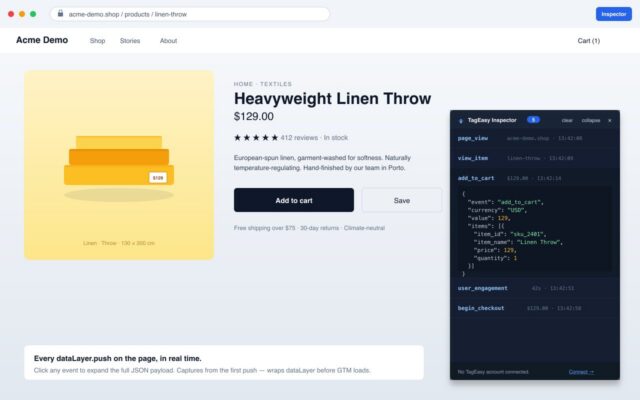Go to the Acme Demo home logo
This screenshot has width=640, height=400.
point(42,40)
